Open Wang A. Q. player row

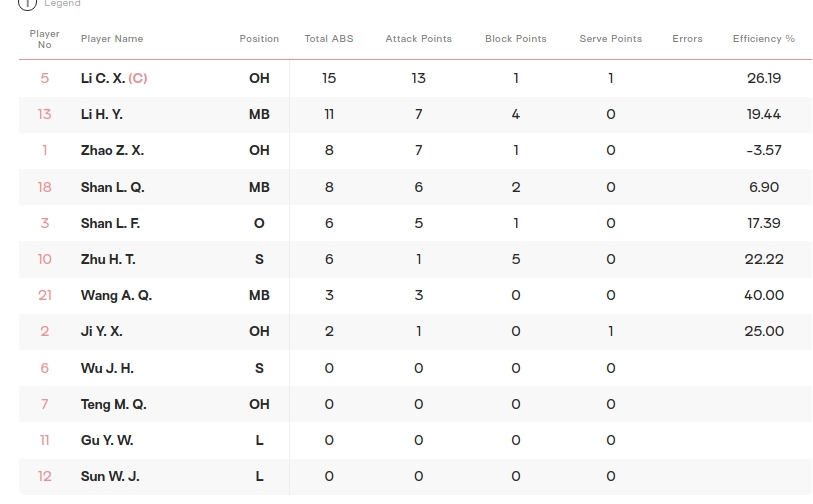[116, 295]
